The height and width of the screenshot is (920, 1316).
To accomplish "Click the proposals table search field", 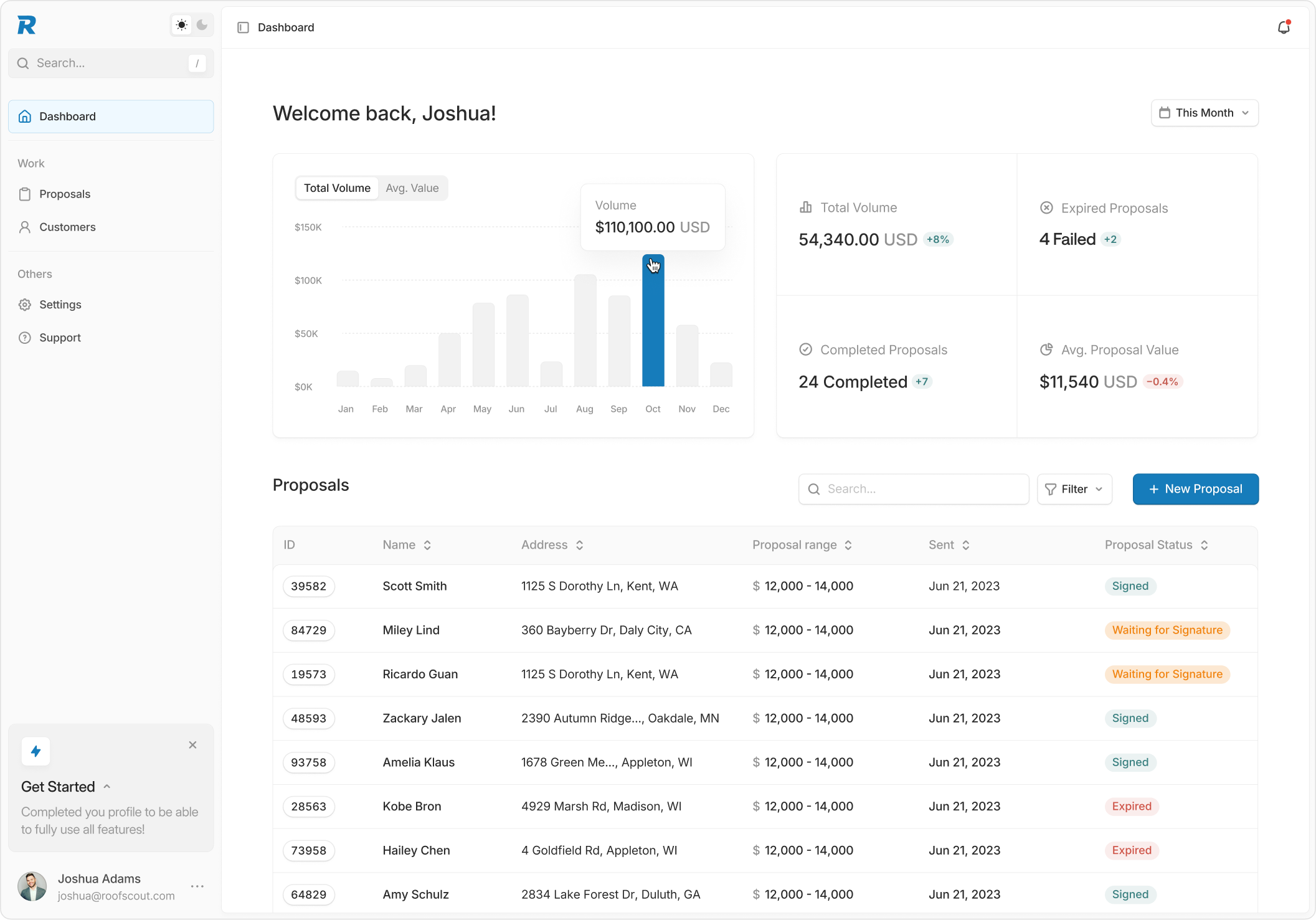I will 914,489.
